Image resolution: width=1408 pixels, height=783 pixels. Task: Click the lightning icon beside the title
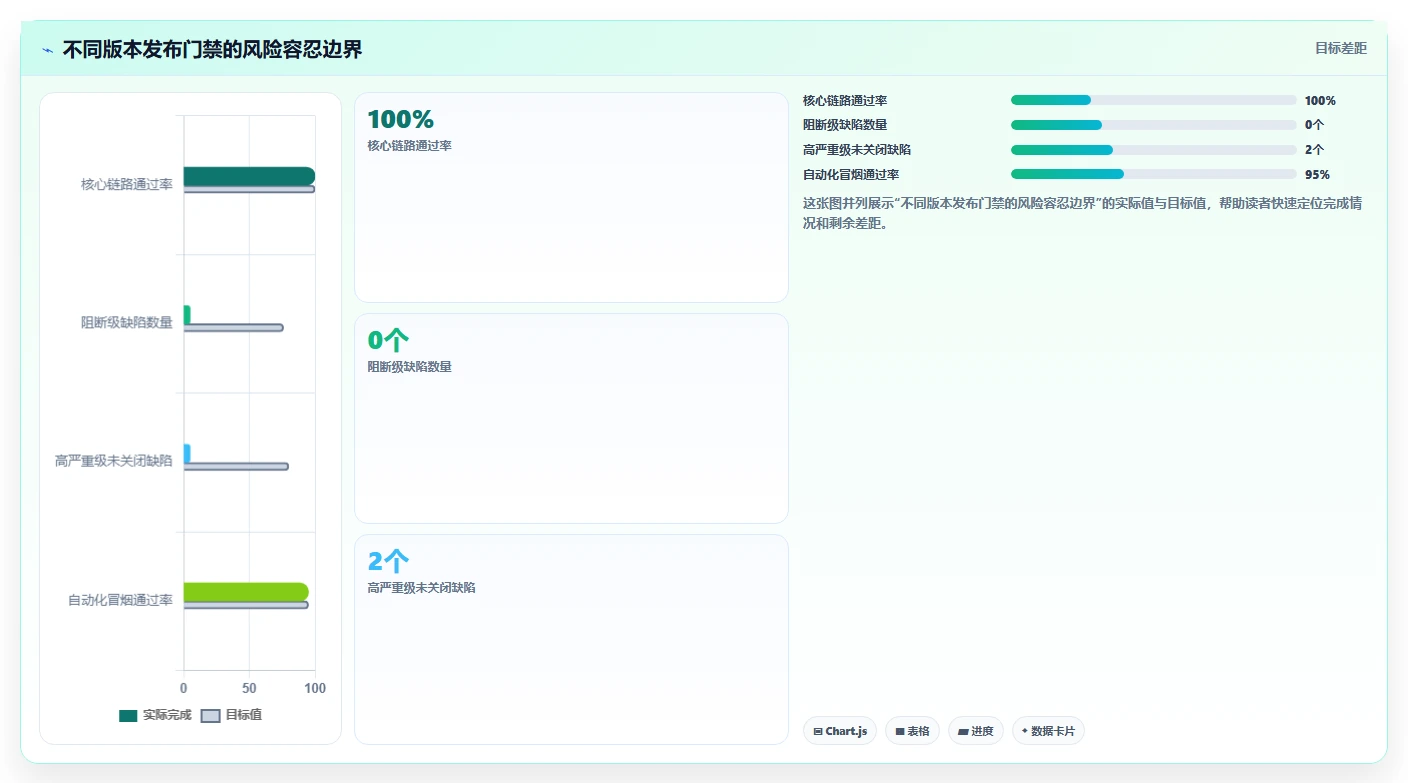point(47,50)
